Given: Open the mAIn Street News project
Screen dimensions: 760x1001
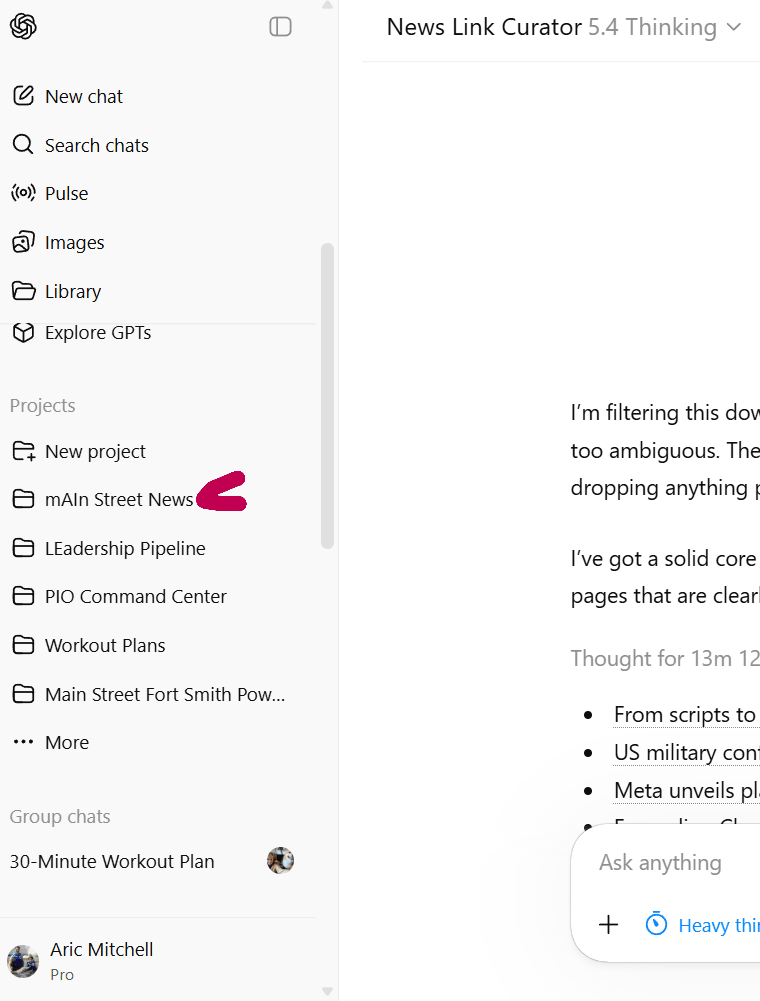Looking at the screenshot, I should pyautogui.click(x=118, y=500).
